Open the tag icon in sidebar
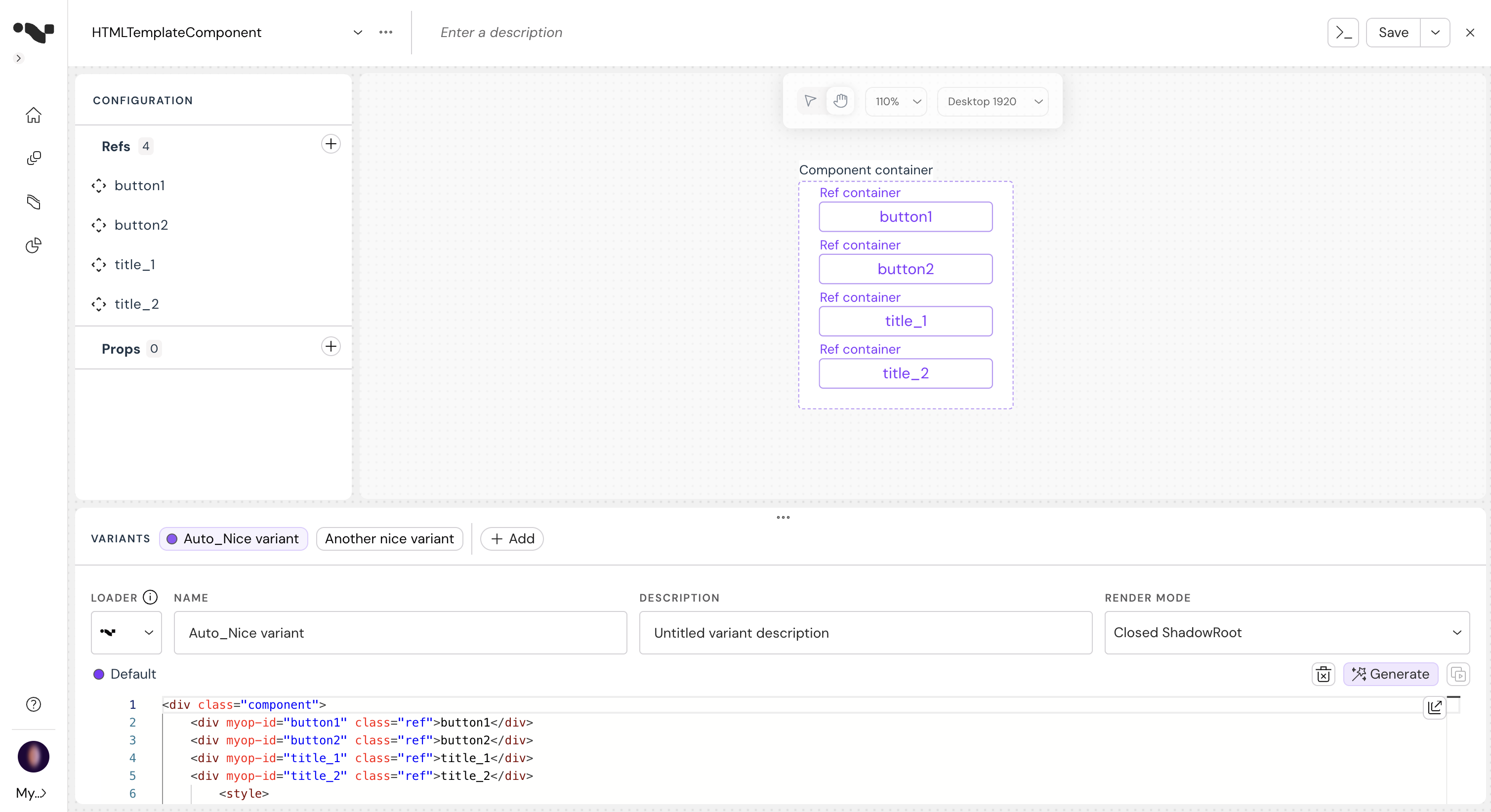 pos(34,202)
